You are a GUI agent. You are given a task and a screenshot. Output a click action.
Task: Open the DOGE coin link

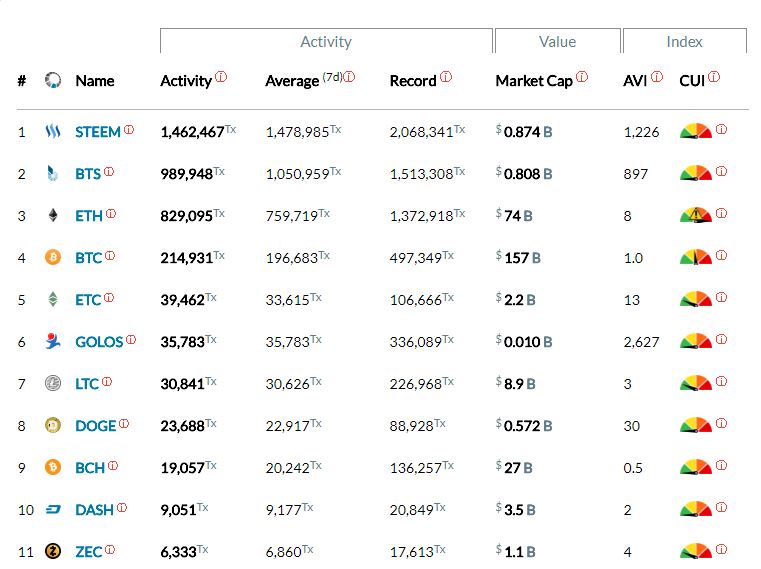[96, 426]
